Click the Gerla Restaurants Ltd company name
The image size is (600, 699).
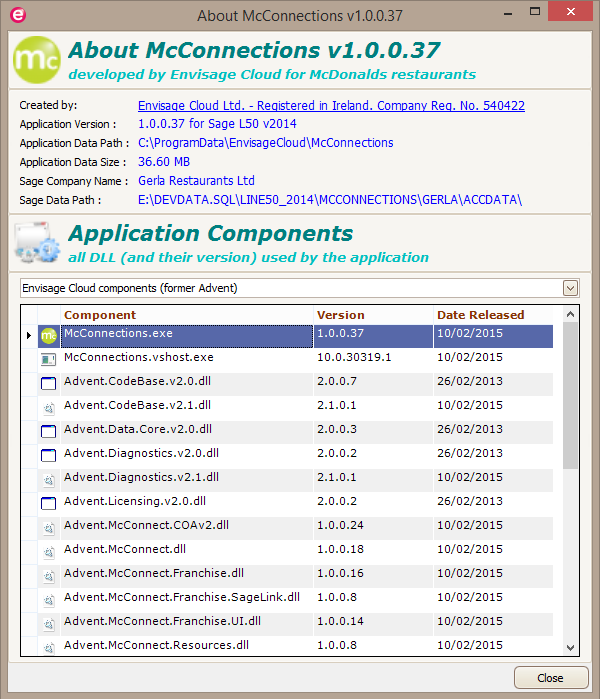(x=196, y=181)
